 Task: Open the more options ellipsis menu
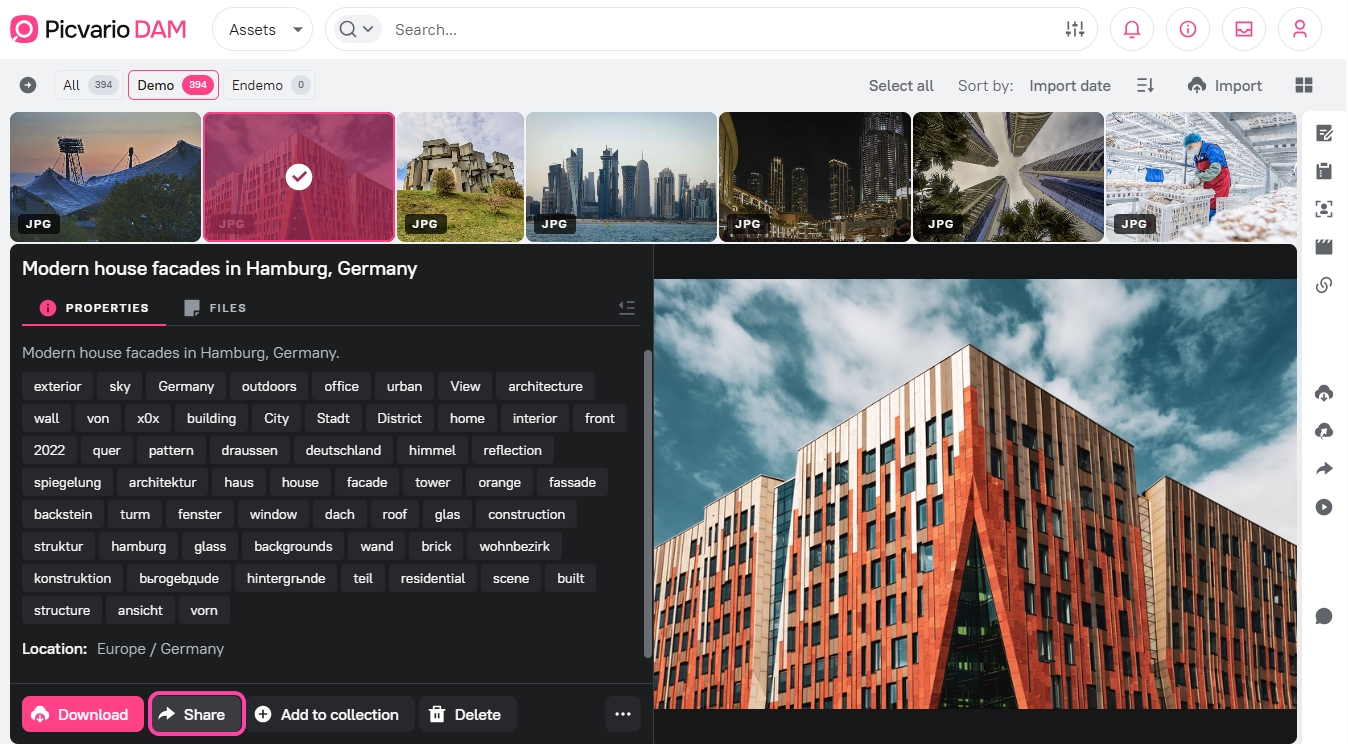click(x=623, y=714)
